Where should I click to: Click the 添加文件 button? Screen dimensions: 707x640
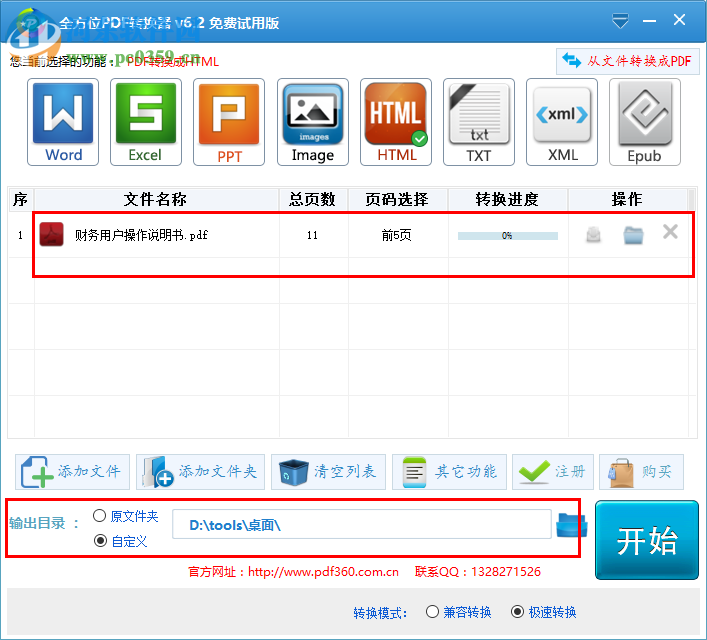[x=73, y=472]
